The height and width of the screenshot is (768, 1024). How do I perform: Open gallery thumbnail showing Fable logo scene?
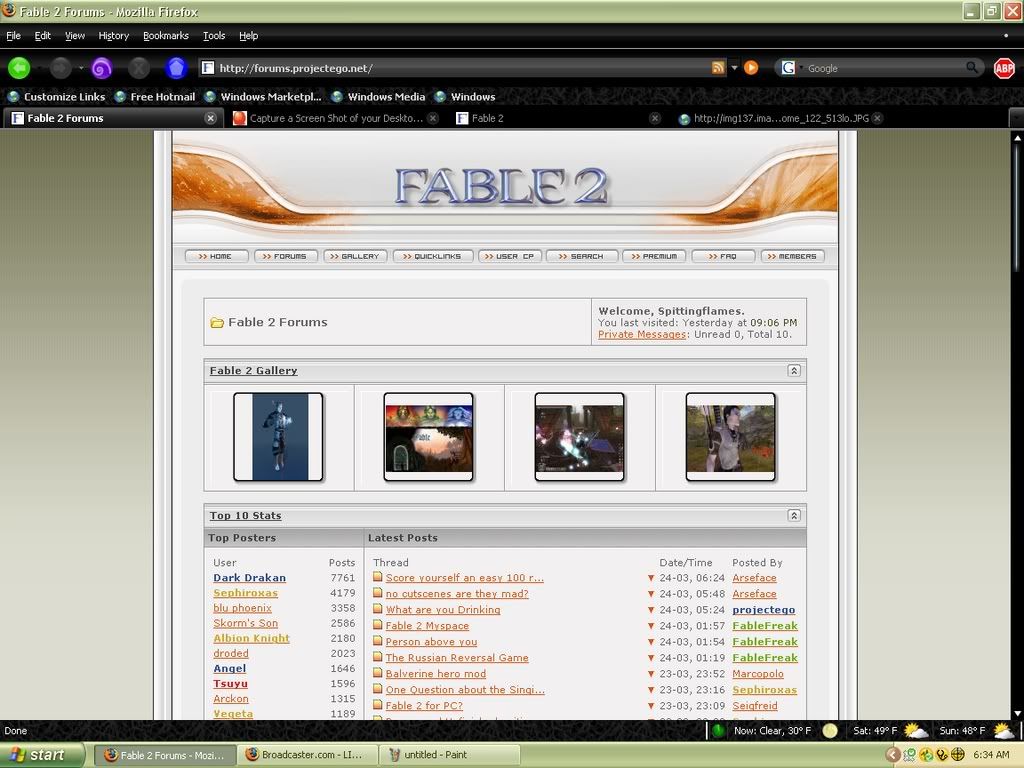click(x=428, y=437)
